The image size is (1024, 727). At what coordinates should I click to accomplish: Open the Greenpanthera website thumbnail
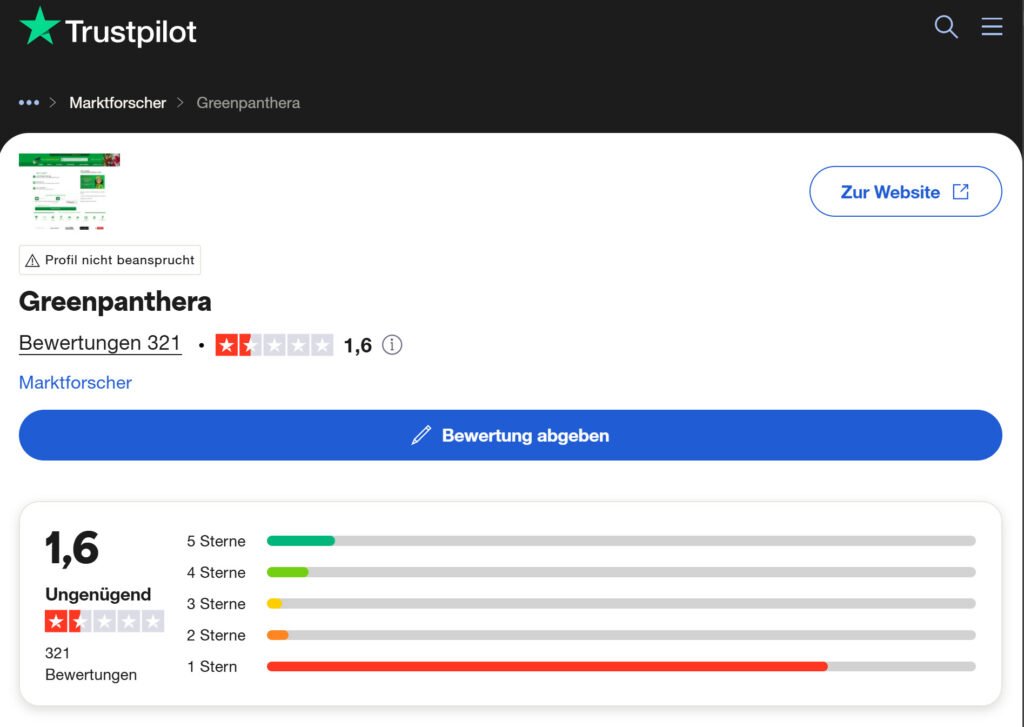[x=69, y=192]
